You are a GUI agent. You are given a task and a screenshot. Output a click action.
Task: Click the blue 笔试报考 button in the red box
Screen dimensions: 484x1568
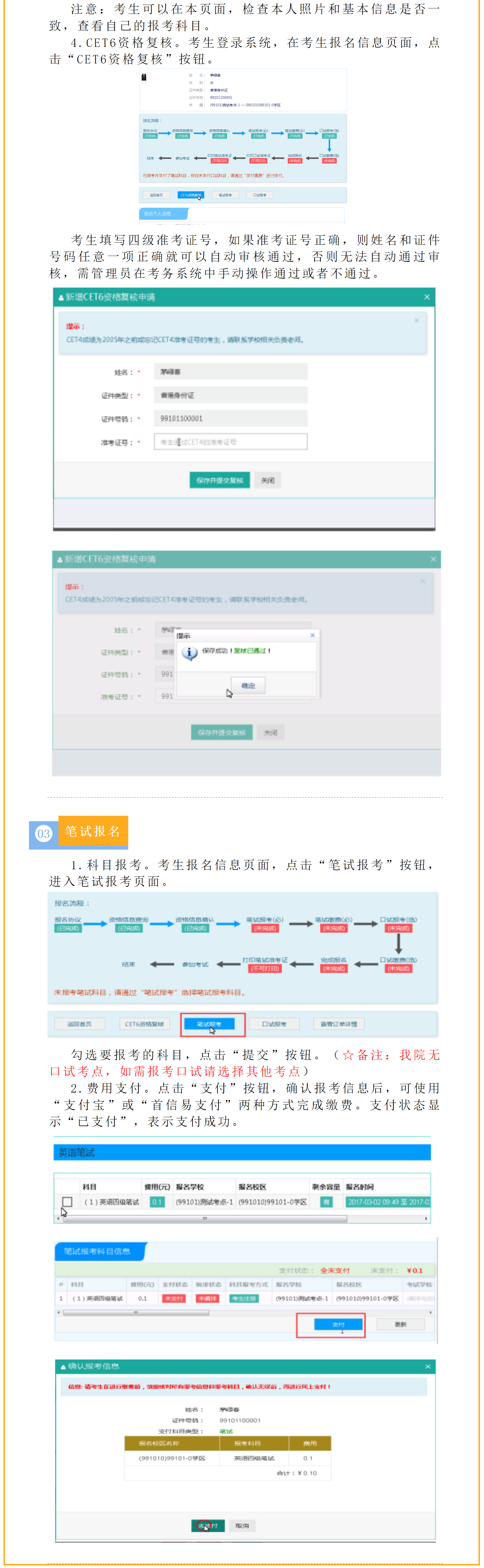pos(209,1024)
